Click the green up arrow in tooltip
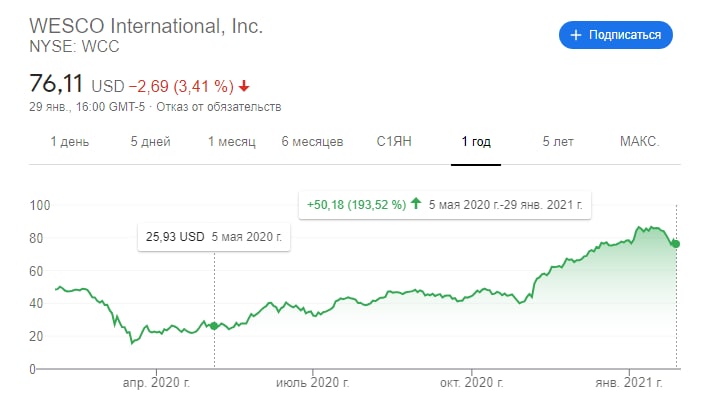This screenshot has width=703, height=407. (416, 205)
